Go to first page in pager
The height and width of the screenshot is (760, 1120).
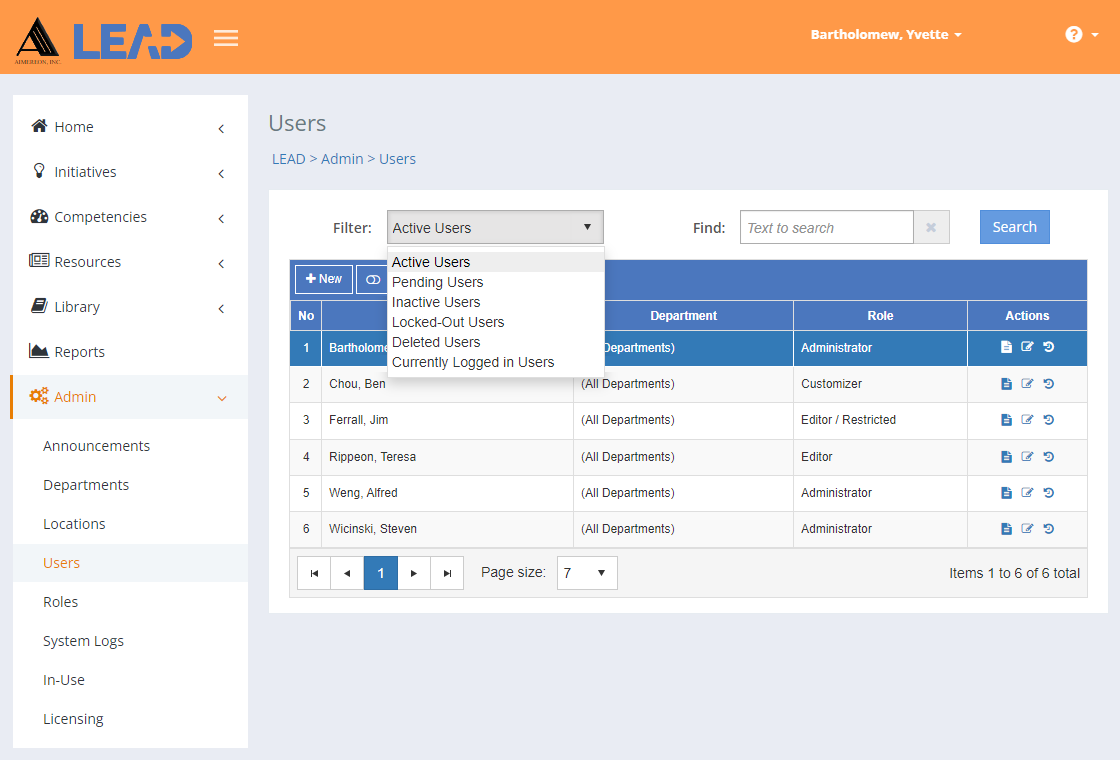314,573
